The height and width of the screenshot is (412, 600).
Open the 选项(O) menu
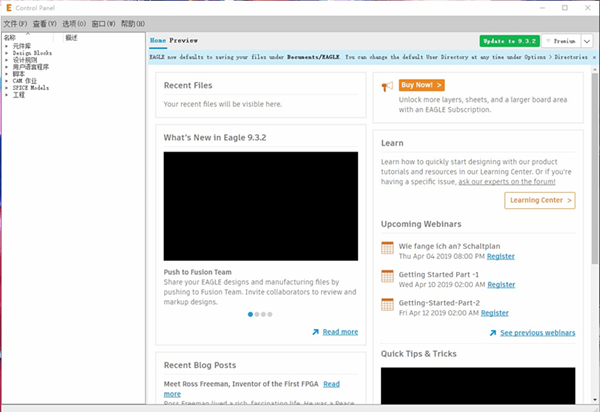74,24
